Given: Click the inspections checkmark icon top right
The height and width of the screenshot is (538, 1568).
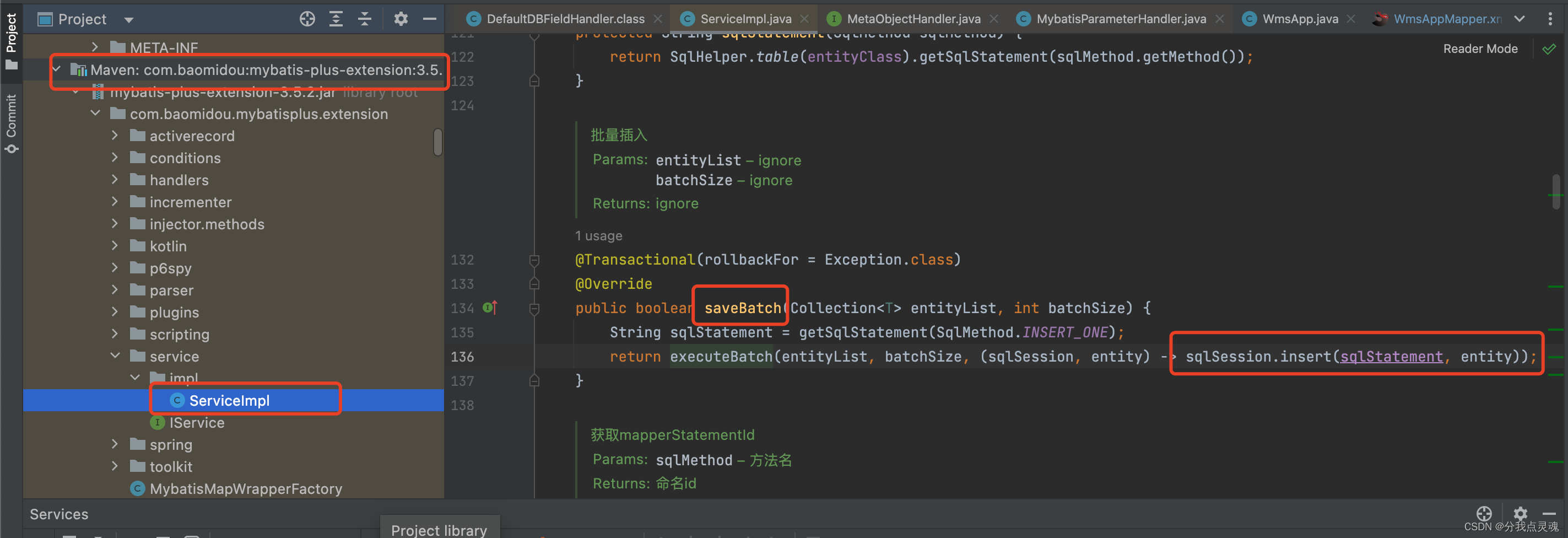Looking at the screenshot, I should pyautogui.click(x=1550, y=49).
